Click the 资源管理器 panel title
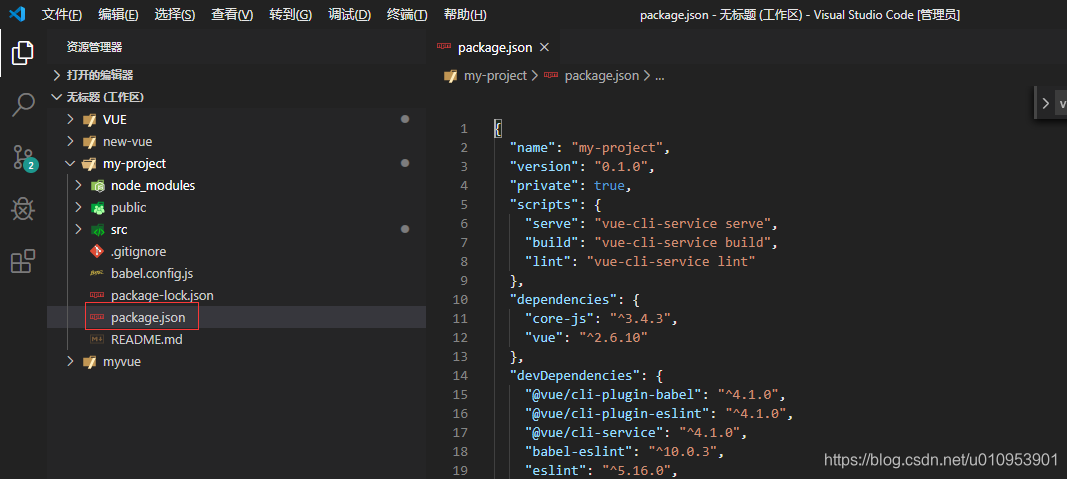This screenshot has height=479, width=1067. pyautogui.click(x=94, y=47)
